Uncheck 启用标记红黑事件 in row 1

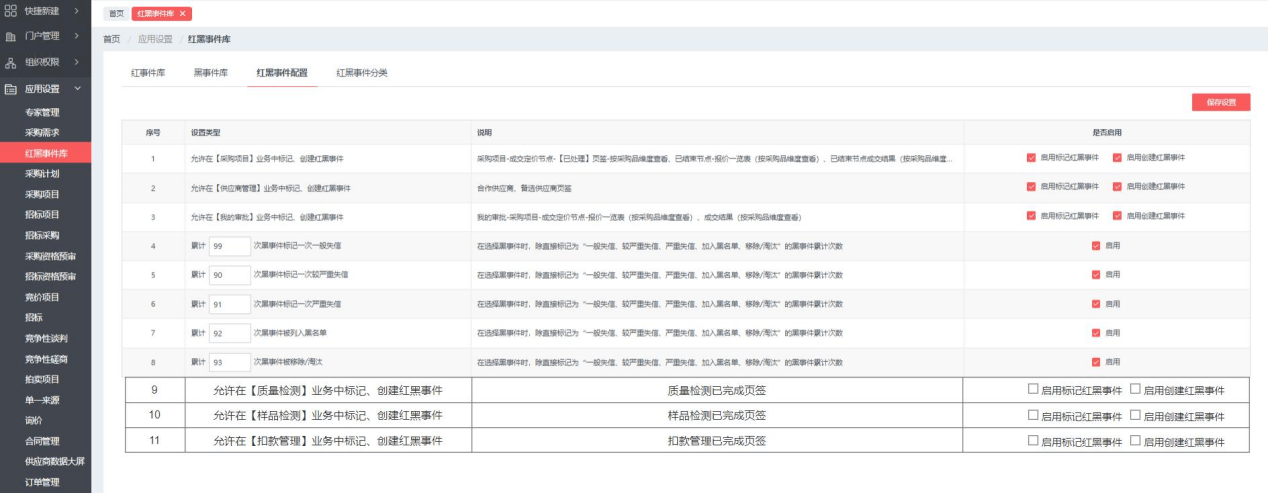tap(1031, 158)
